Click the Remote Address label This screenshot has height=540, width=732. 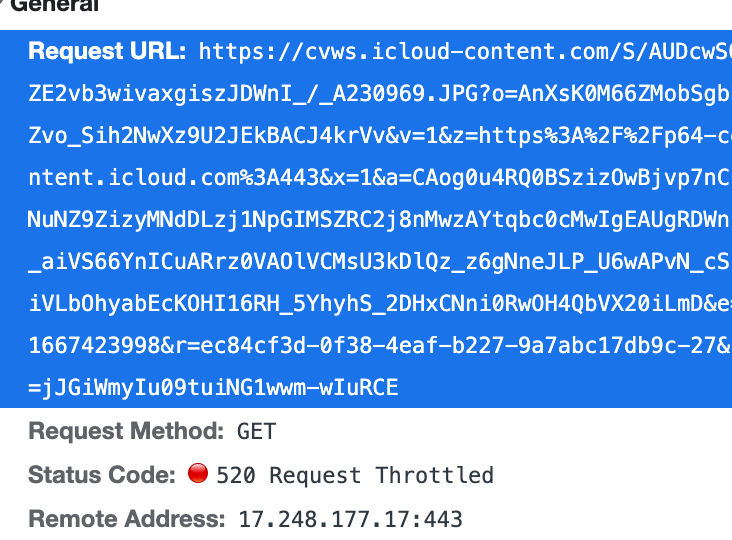coord(127,519)
